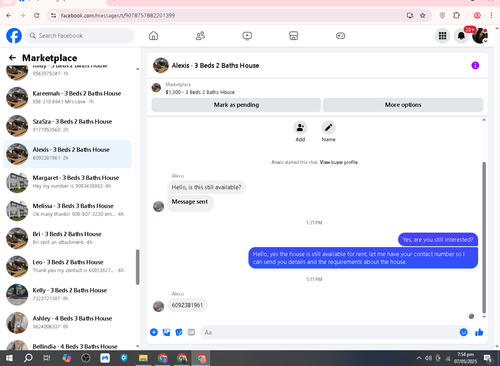Open Melissa 3 Beds 3 Baths conversation
Image resolution: width=500 pixels, height=366 pixels.
[x=67, y=210]
